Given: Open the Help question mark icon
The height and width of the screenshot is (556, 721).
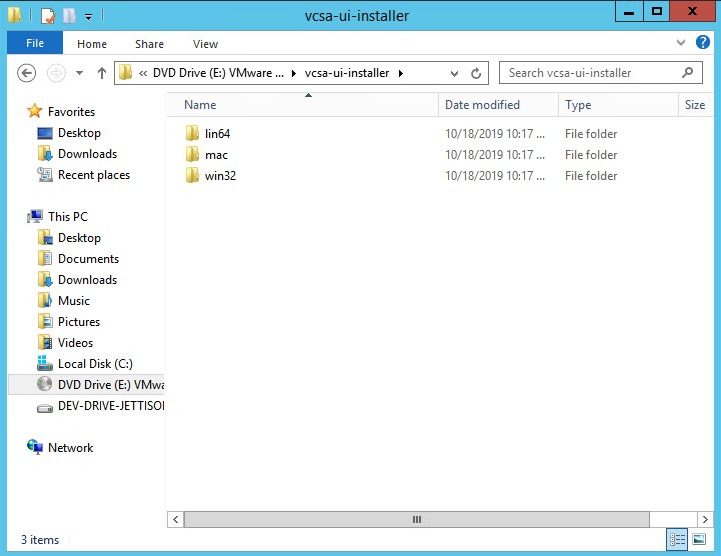Looking at the screenshot, I should pyautogui.click(x=702, y=43).
